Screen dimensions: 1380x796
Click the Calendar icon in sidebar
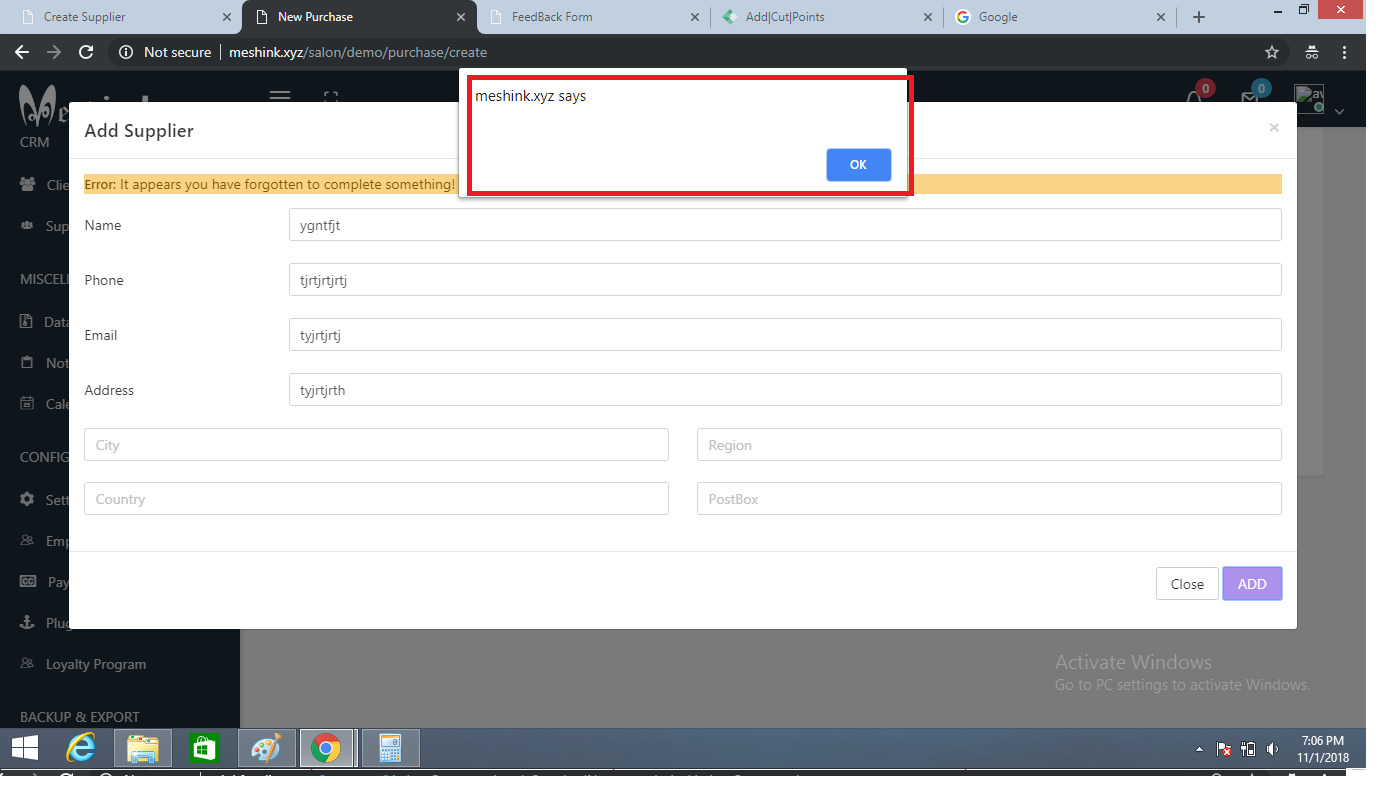(27, 404)
